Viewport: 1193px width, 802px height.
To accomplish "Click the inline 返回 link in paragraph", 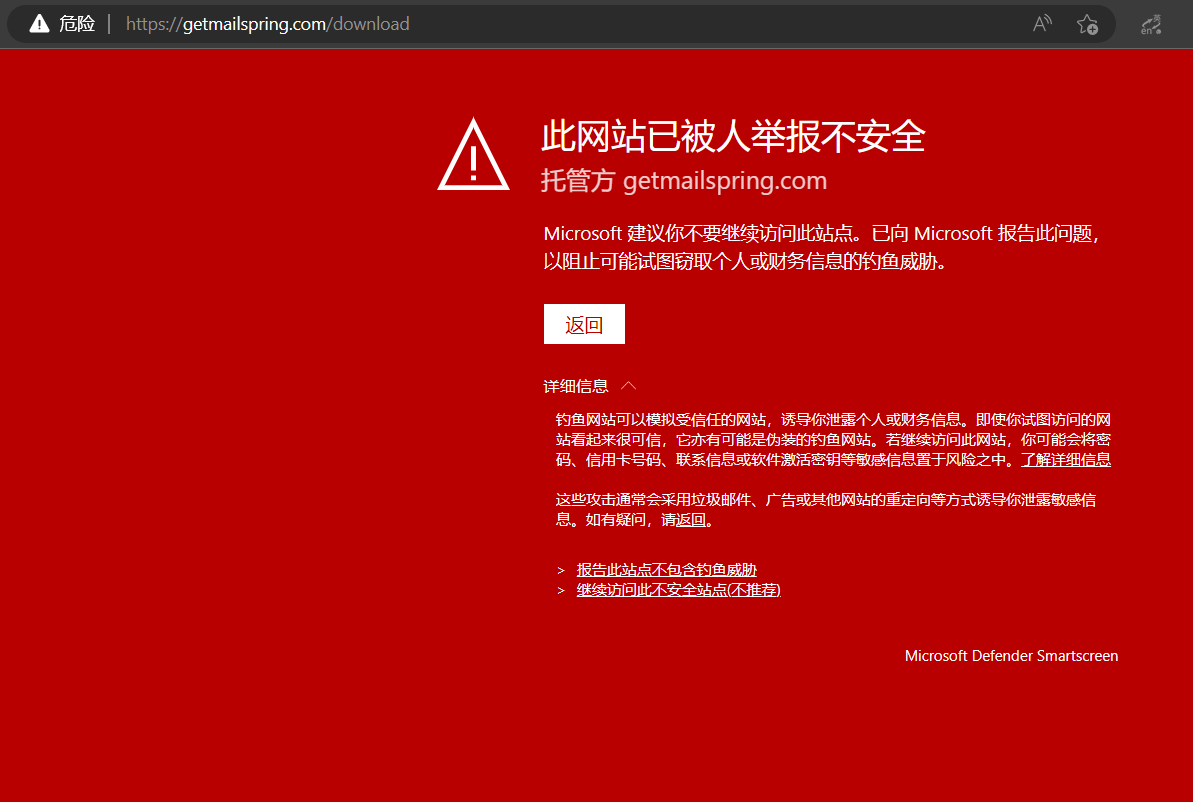I will point(691,520).
